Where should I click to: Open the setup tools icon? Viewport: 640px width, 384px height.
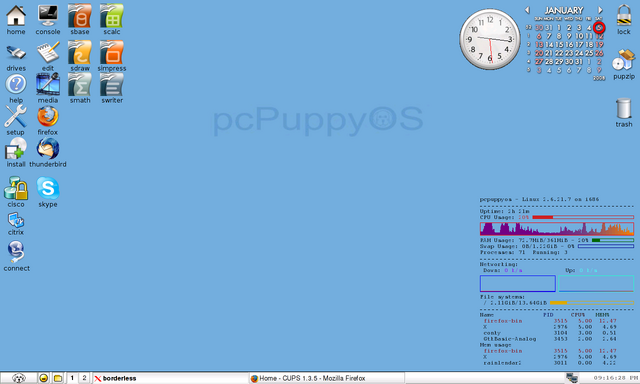[x=16, y=116]
